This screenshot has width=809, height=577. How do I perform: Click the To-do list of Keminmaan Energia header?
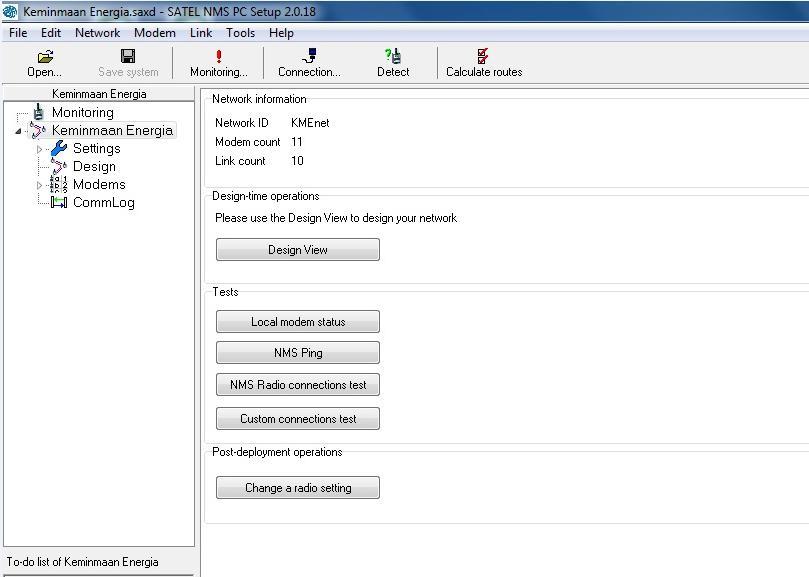(83, 562)
